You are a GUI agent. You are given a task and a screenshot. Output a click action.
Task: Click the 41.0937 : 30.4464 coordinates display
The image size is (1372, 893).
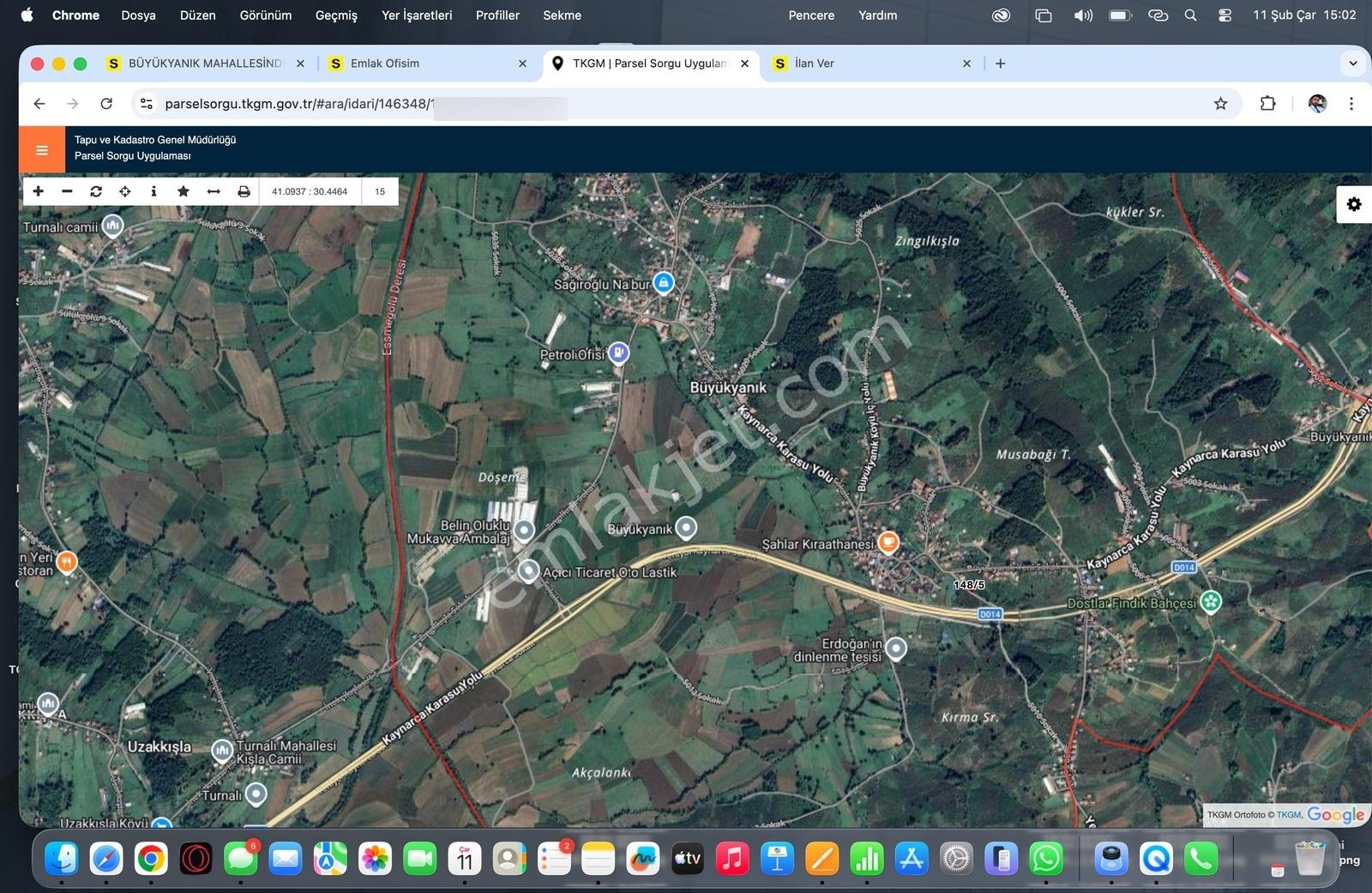(310, 191)
